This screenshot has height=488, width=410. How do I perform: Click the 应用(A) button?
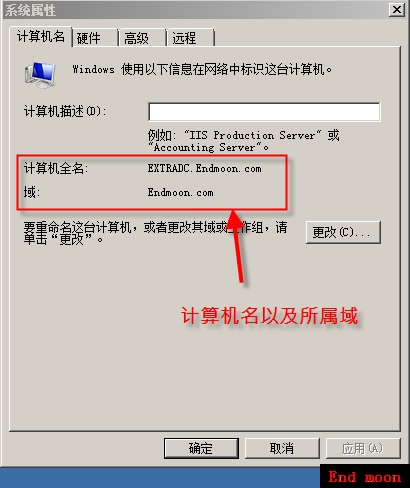(x=363, y=448)
